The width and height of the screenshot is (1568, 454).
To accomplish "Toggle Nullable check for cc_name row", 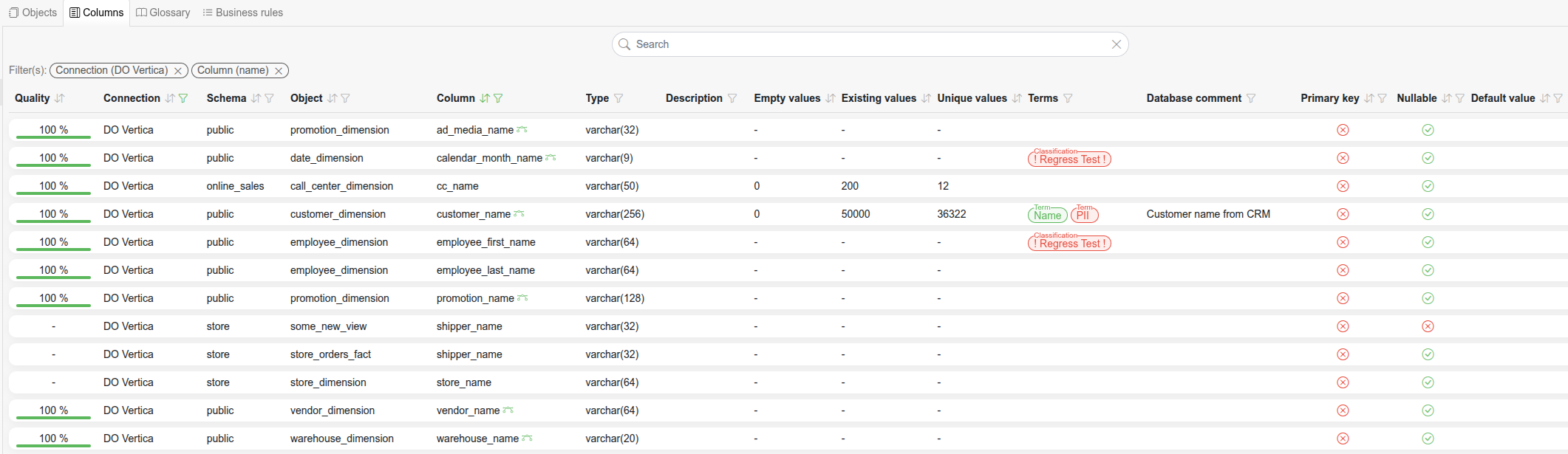I will coord(1428,186).
